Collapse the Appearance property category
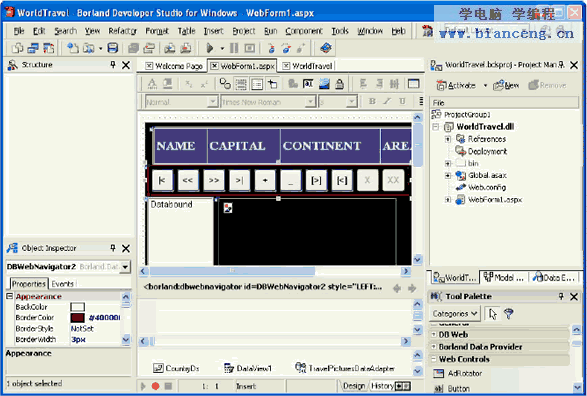The height and width of the screenshot is (396, 587). [10, 296]
